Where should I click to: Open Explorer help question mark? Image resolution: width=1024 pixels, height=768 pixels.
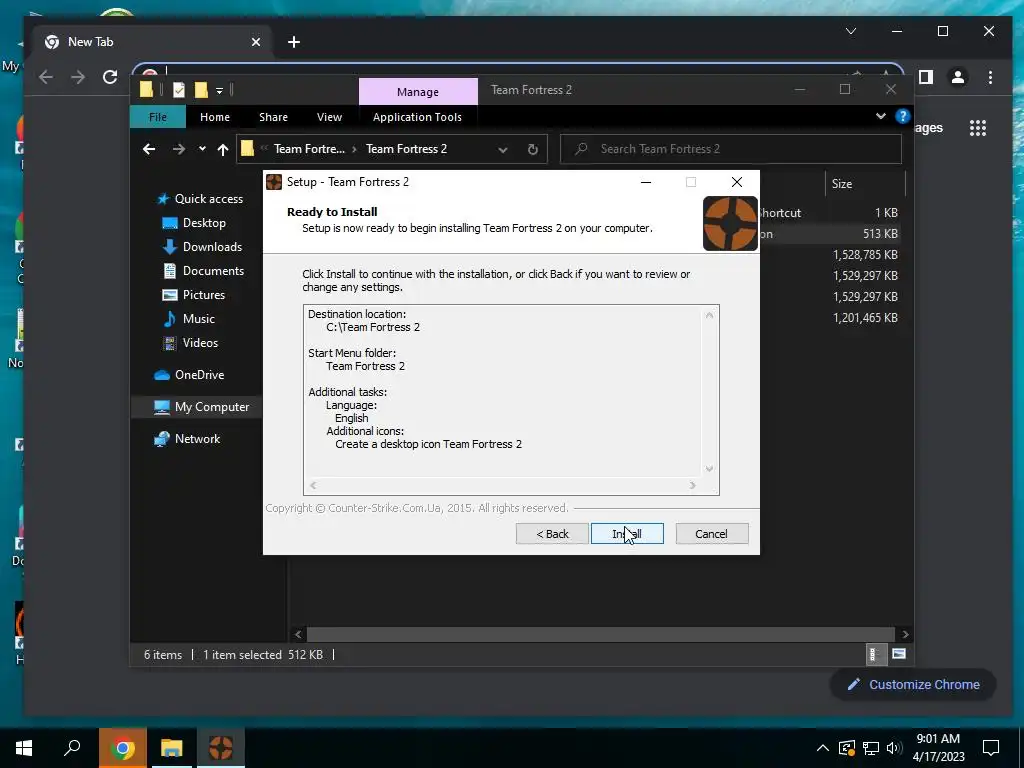pyautogui.click(x=903, y=116)
